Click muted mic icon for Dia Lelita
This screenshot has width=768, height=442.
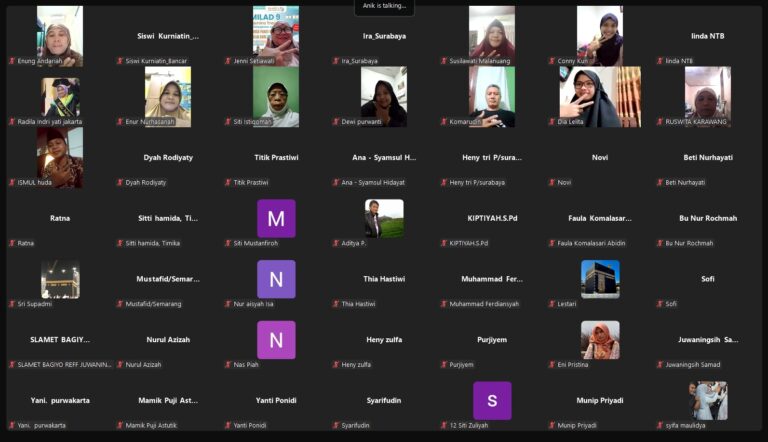point(552,122)
